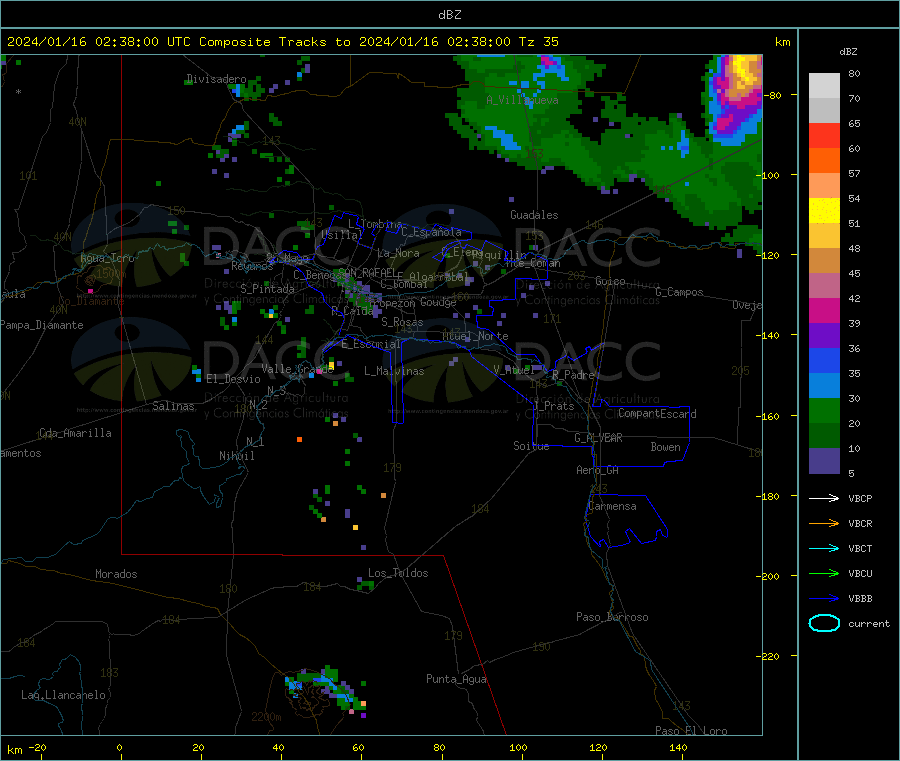Click the Los_Toldos location label

[x=398, y=573]
